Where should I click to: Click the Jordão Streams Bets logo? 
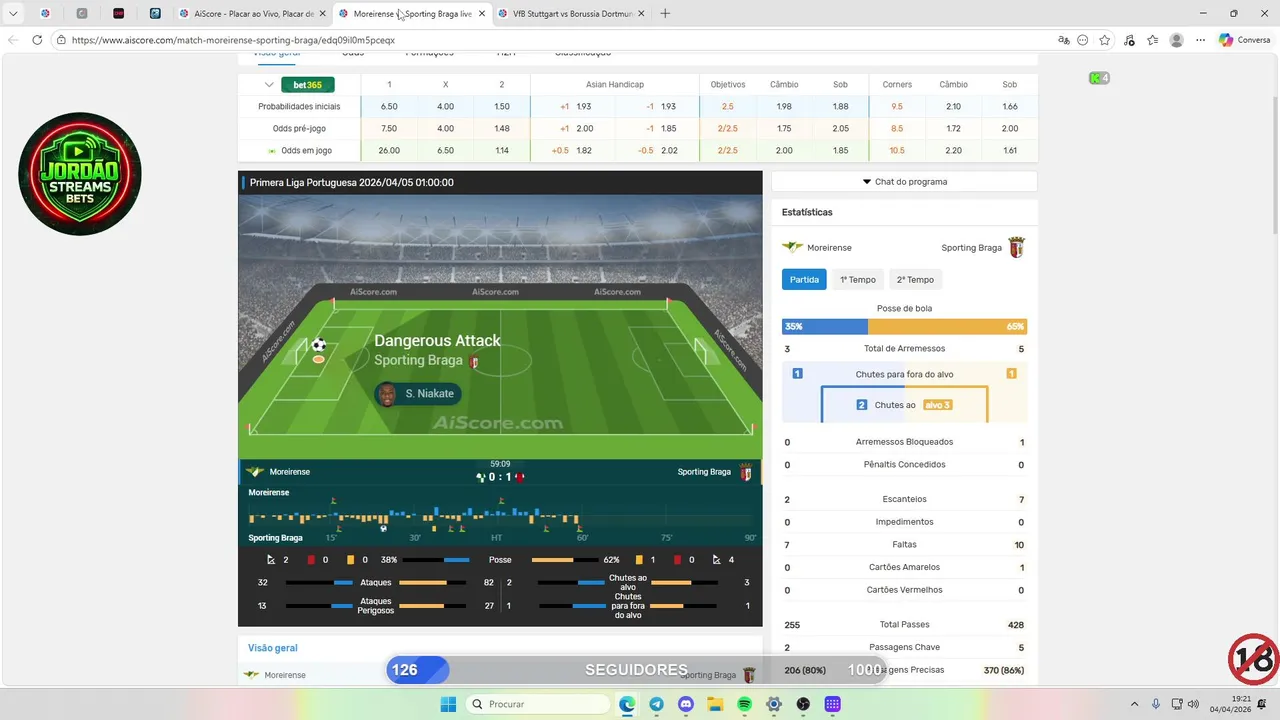pyautogui.click(x=80, y=174)
